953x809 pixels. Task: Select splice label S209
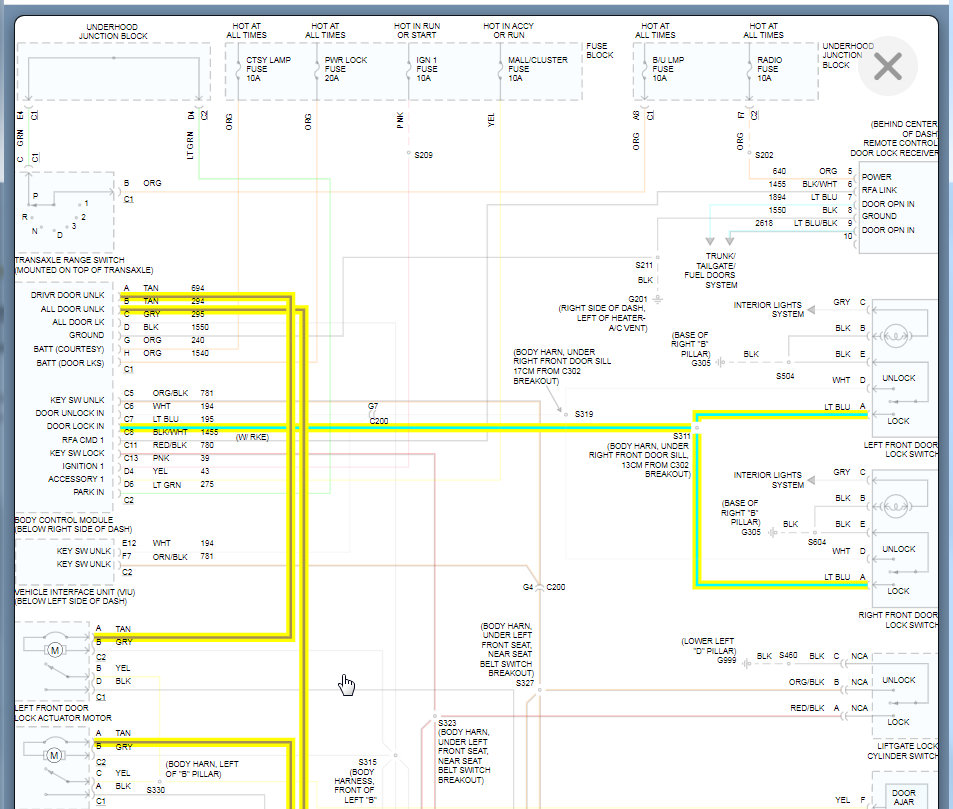[424, 155]
